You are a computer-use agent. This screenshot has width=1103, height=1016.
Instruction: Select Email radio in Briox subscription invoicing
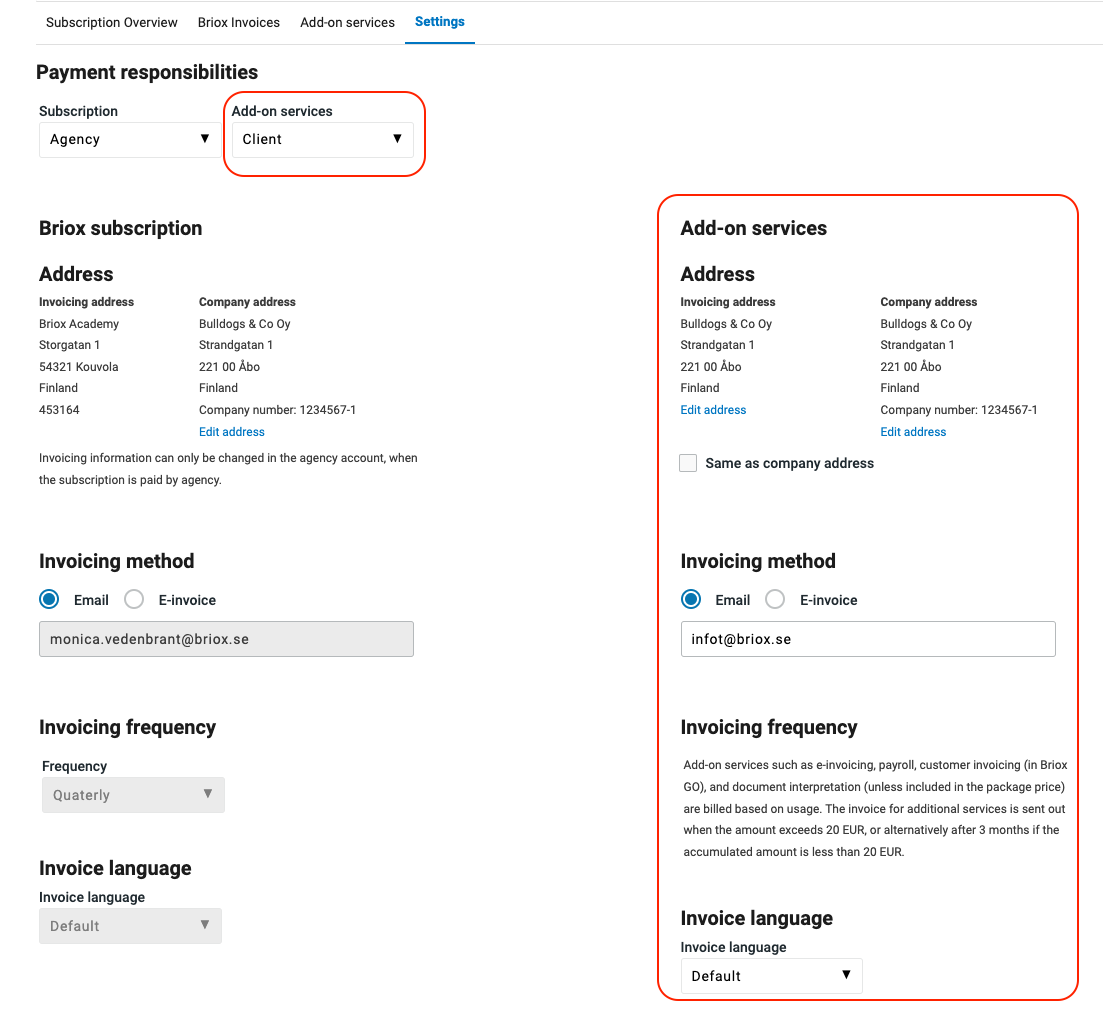click(49, 600)
